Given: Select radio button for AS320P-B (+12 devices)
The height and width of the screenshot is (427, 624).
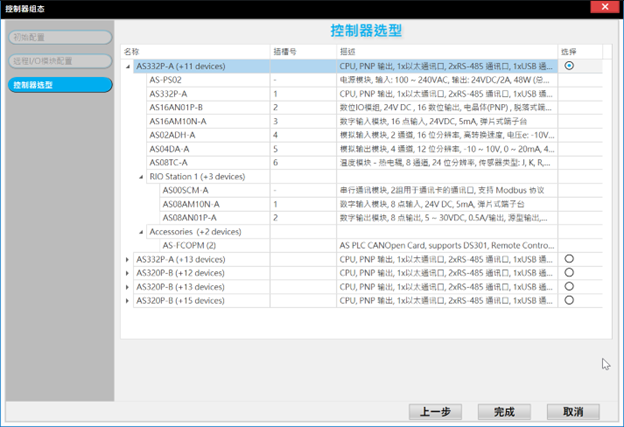Looking at the screenshot, I should 569,273.
